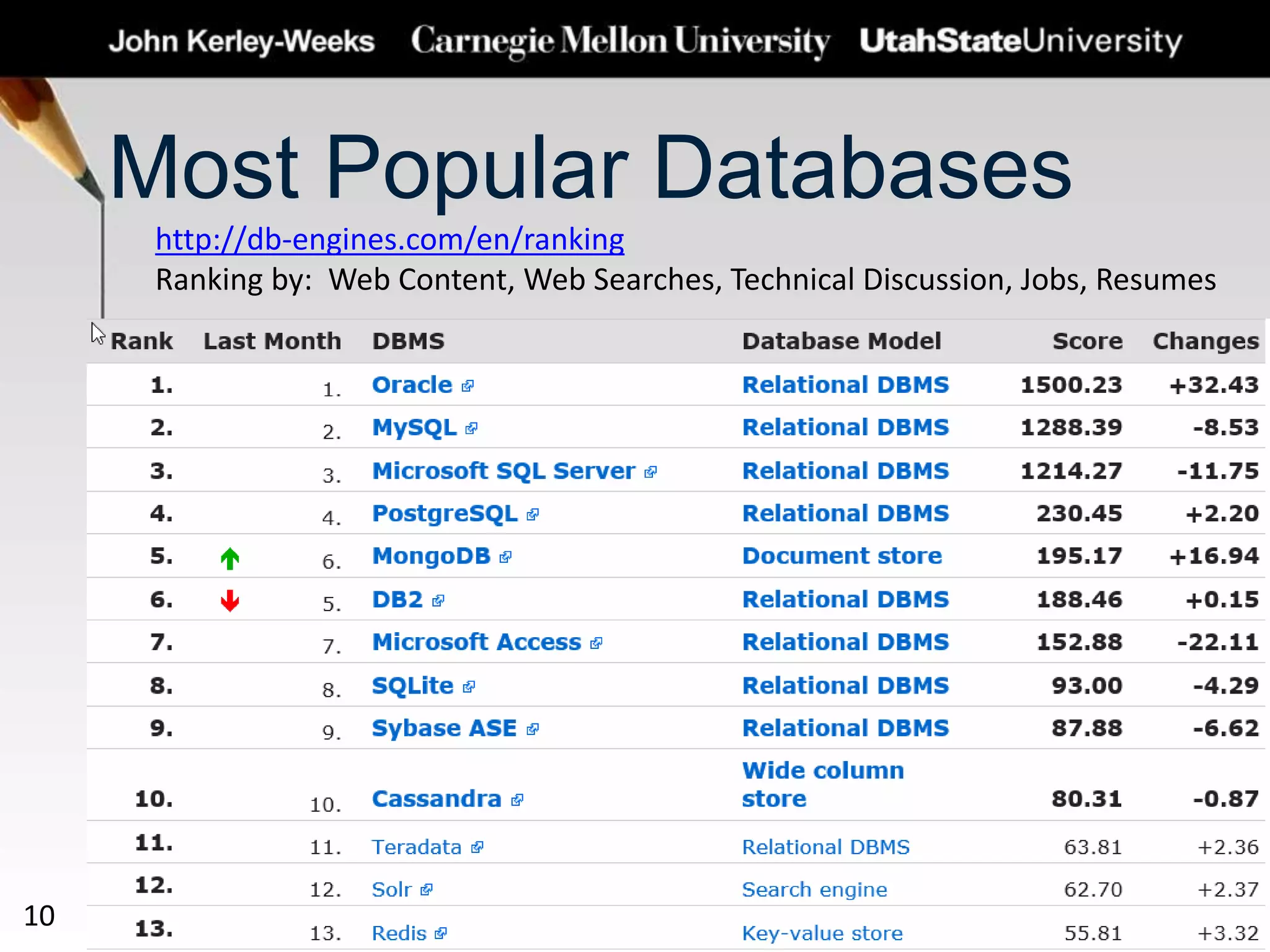Open the DB2 DBMS link
This screenshot has width=1270, height=952.
pyautogui.click(x=397, y=599)
